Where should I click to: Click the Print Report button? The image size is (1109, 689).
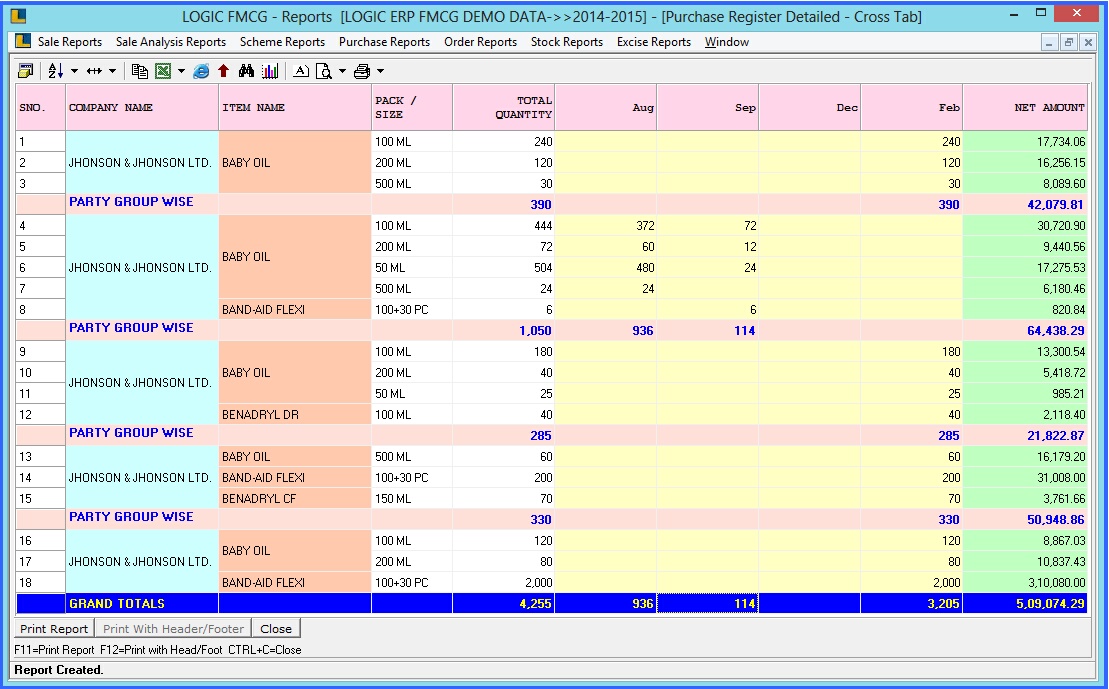54,629
